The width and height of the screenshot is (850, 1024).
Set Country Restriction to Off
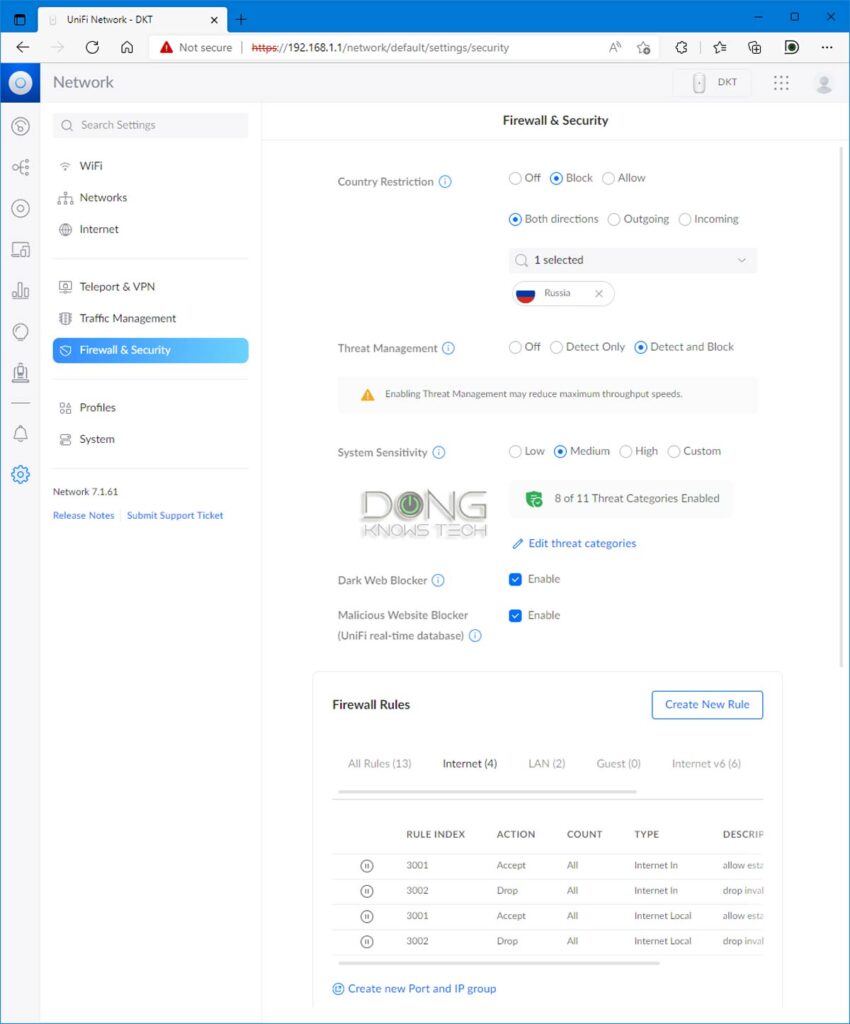click(x=515, y=178)
